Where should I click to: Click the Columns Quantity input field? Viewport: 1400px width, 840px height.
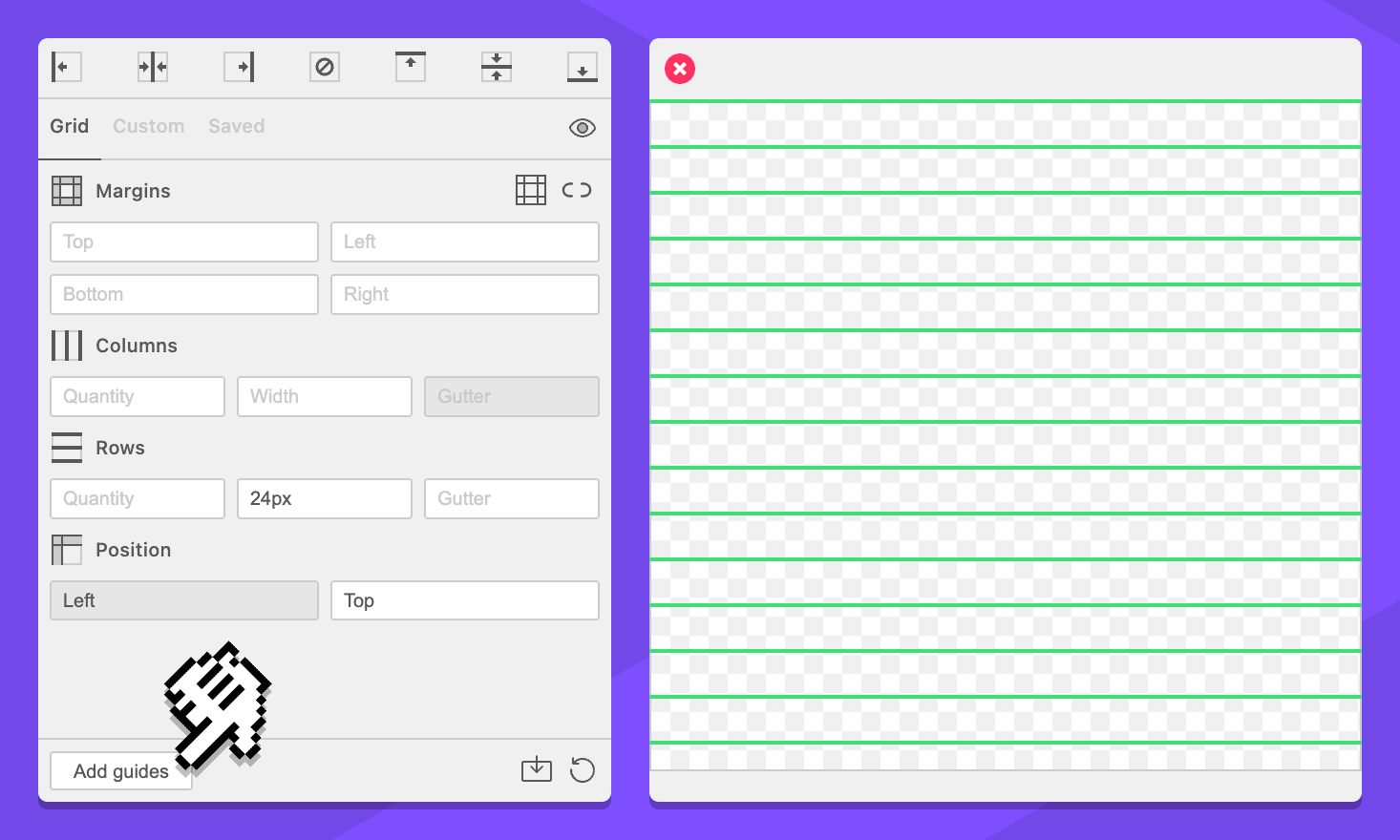point(138,396)
